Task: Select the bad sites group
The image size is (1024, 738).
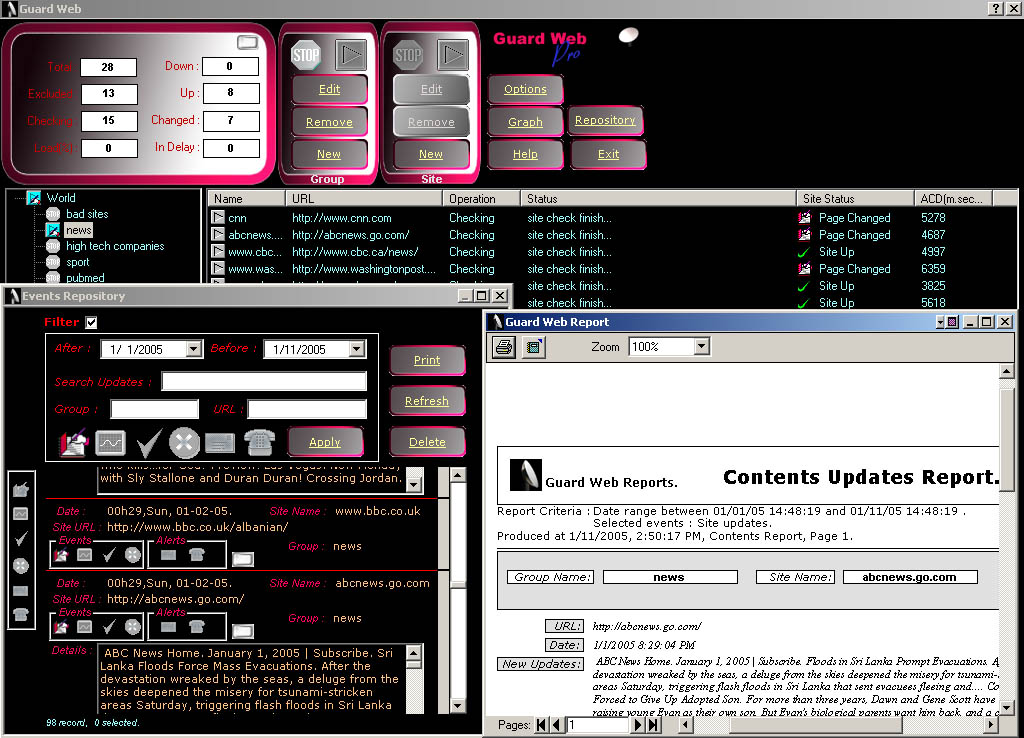Action: pos(87,214)
